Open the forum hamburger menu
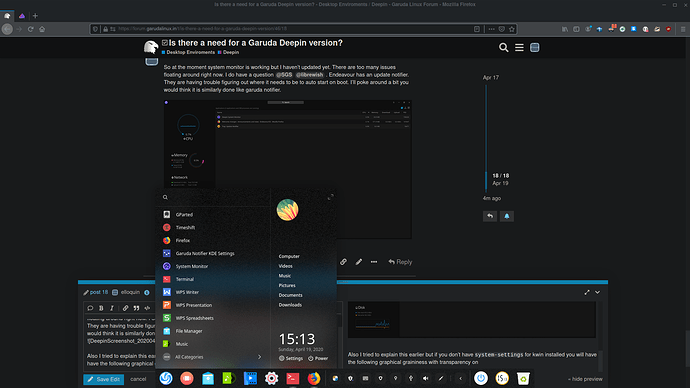The image size is (690, 388). (519, 48)
